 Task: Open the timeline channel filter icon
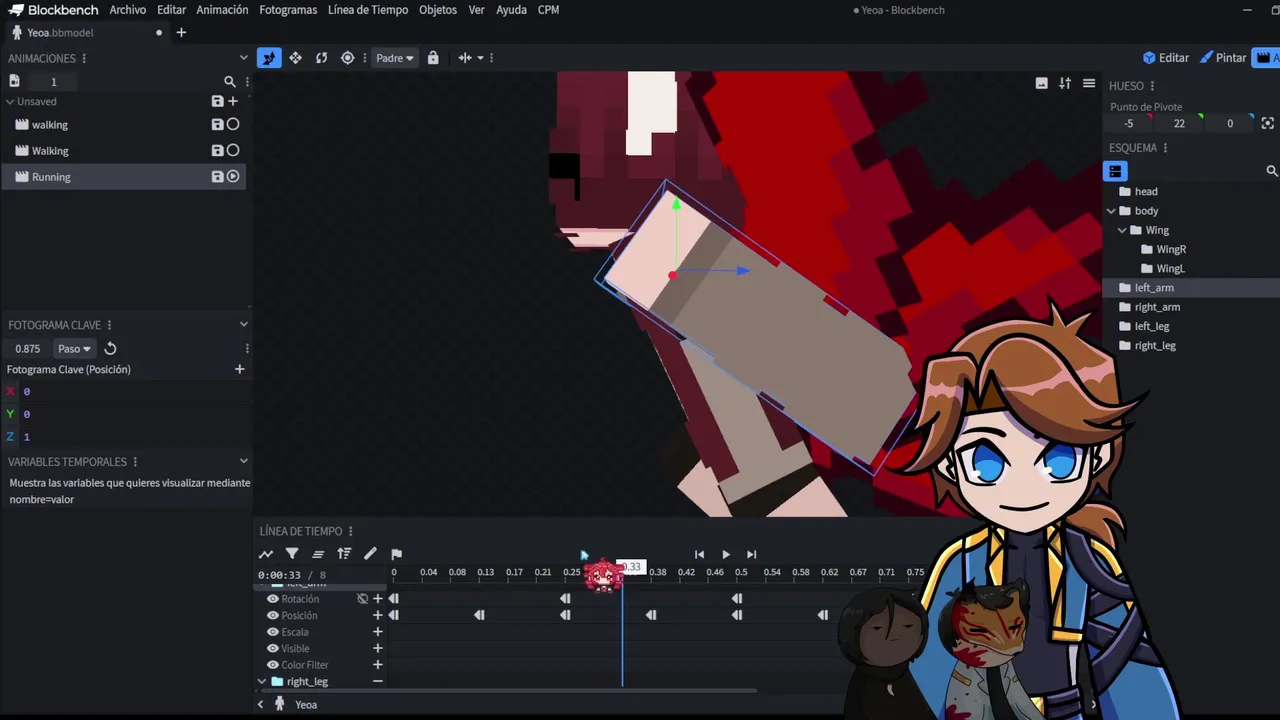(292, 554)
